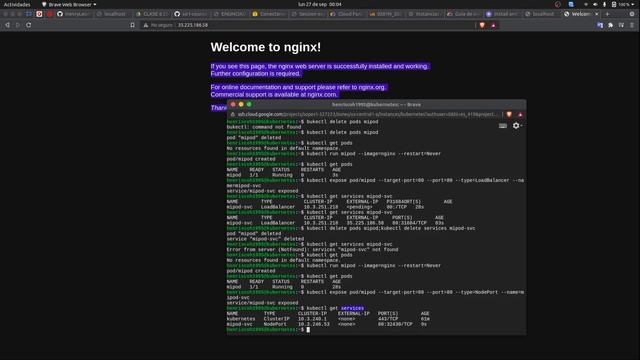Viewport: 640px width, 360px height.
Task: Switch to the Conectar tab with the yellow icon
Action: (269, 14)
